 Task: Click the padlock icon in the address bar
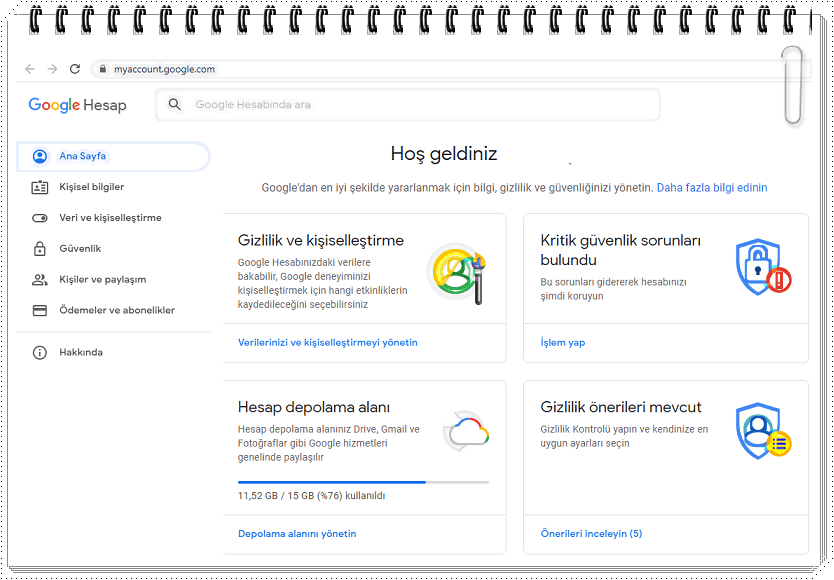103,69
